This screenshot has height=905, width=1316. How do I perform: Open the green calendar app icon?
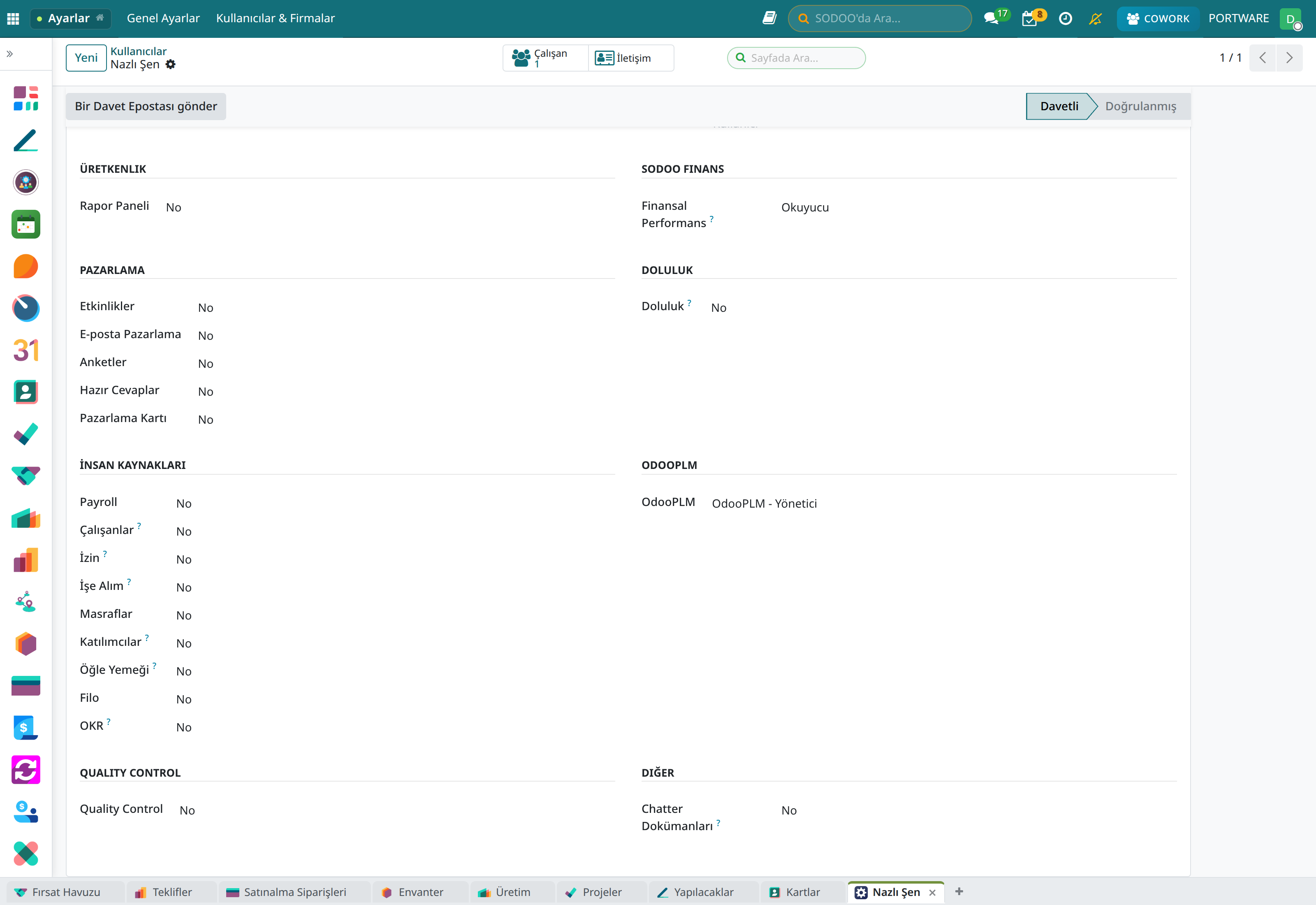click(25, 224)
